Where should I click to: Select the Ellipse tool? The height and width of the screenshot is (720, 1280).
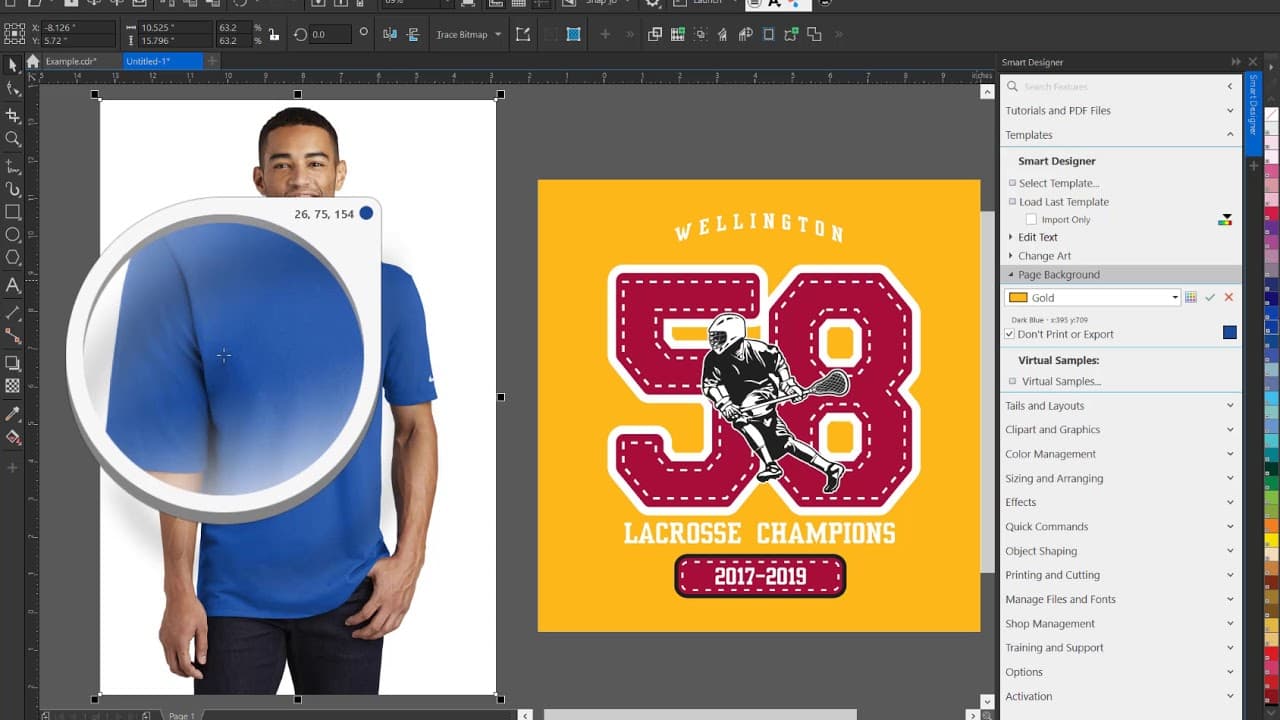(x=13, y=236)
